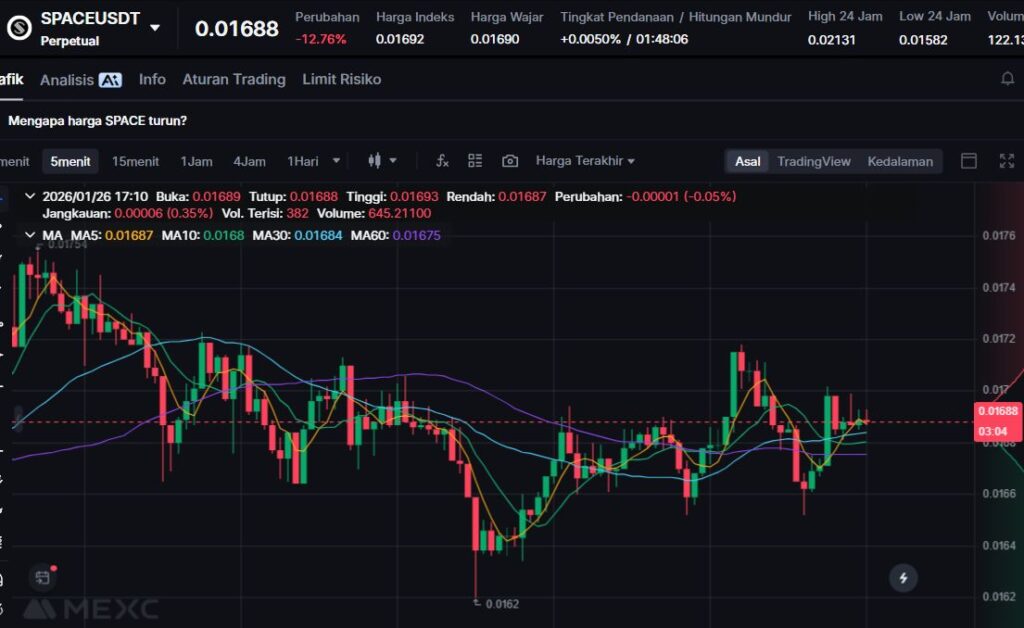Open the notification bell alerts
1024x628 pixels.
pyautogui.click(x=1007, y=79)
